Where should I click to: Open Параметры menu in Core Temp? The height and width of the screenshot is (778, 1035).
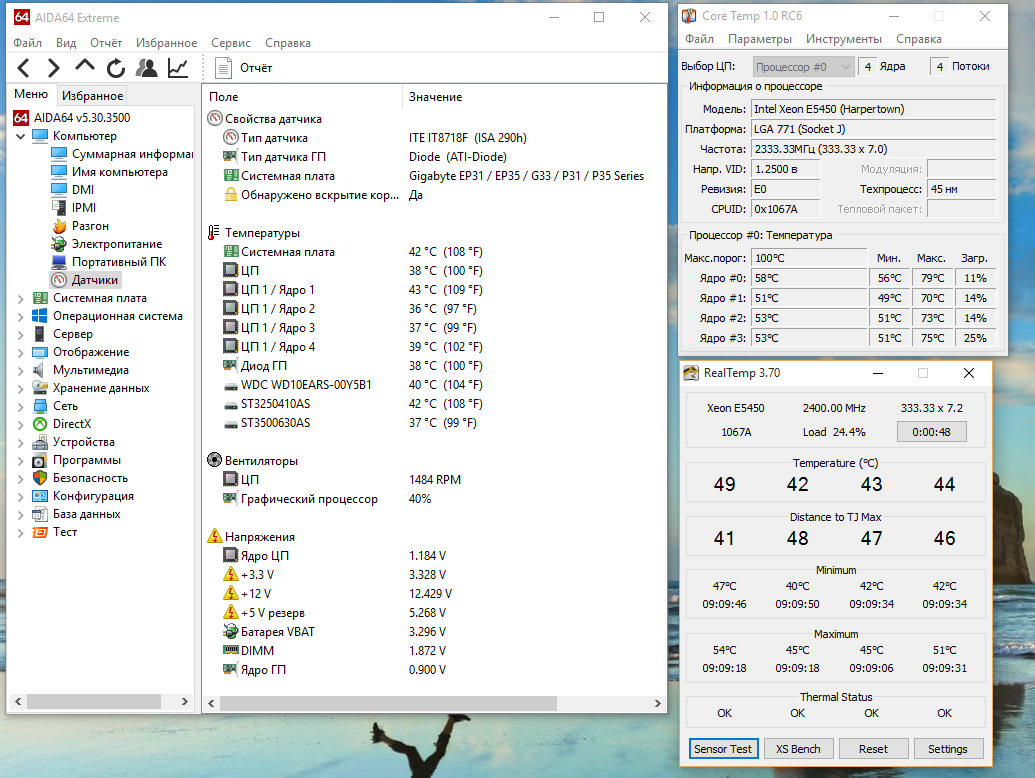coord(760,39)
